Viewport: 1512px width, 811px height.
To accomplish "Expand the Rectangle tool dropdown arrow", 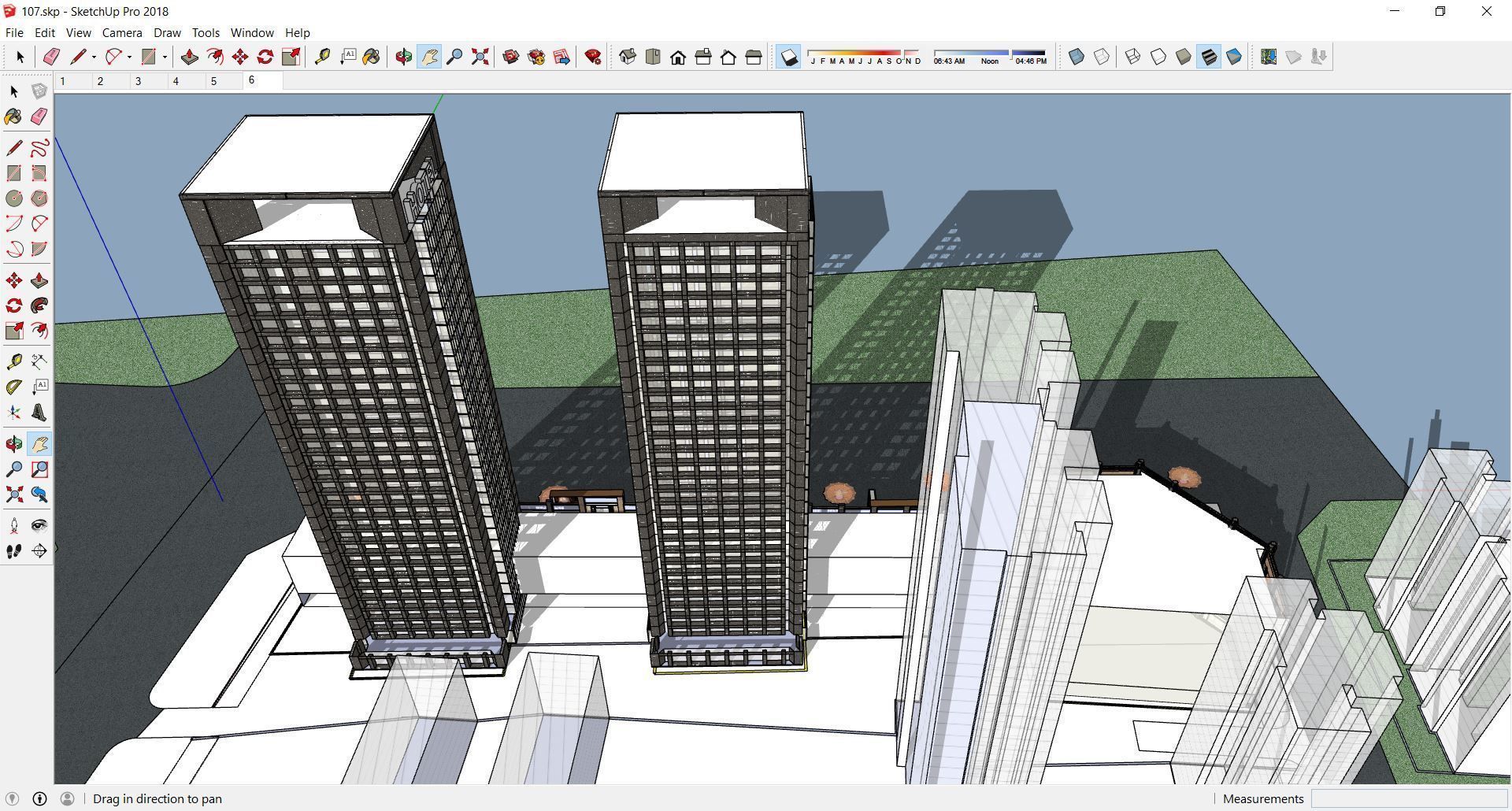I will [x=165, y=57].
